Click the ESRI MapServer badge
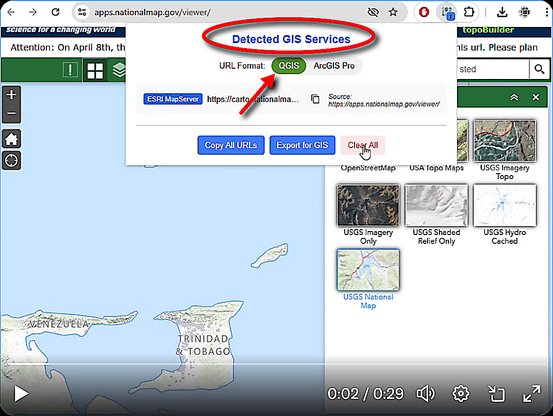553x416 pixels. [173, 99]
